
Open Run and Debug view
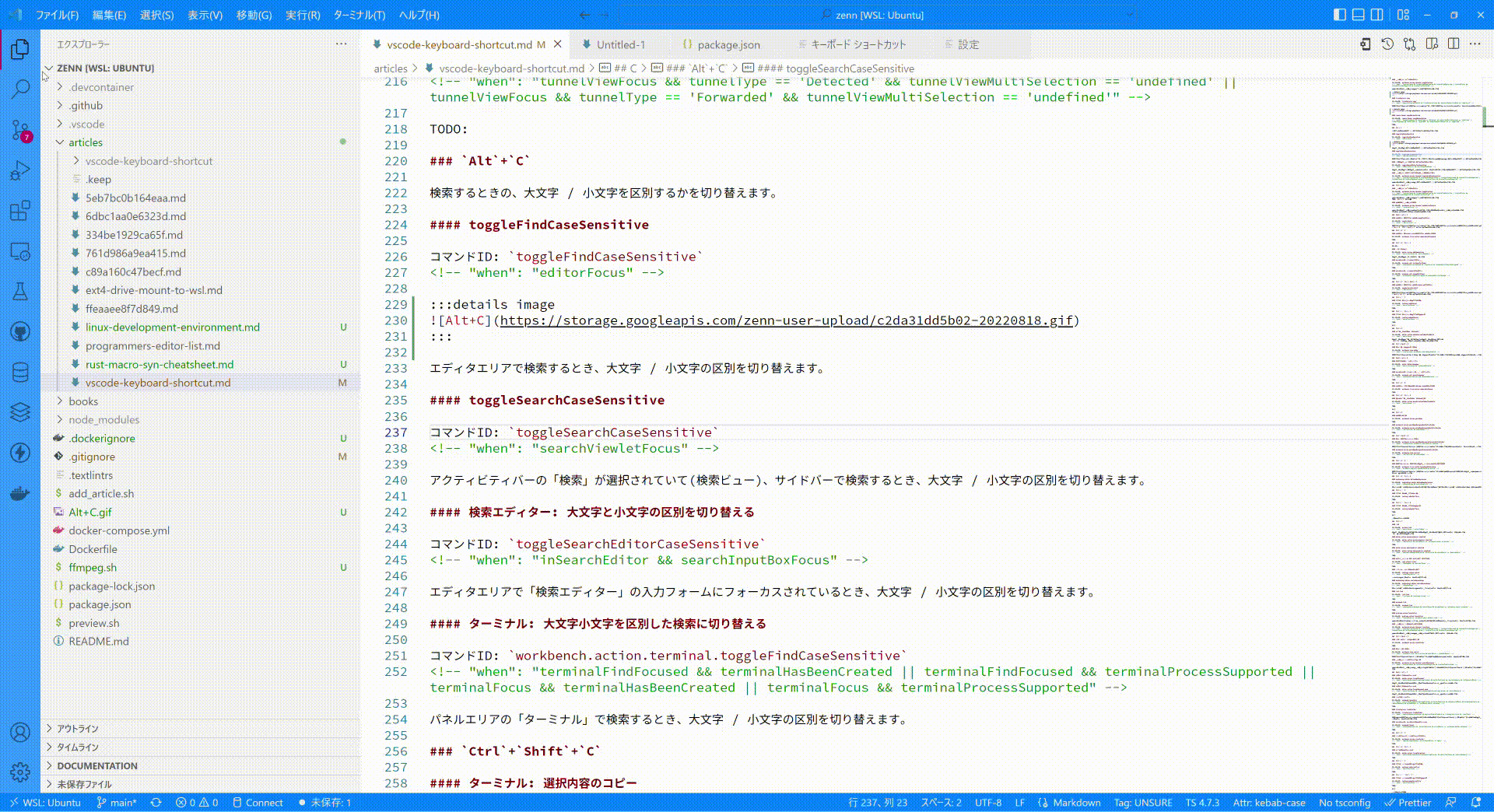click(20, 170)
